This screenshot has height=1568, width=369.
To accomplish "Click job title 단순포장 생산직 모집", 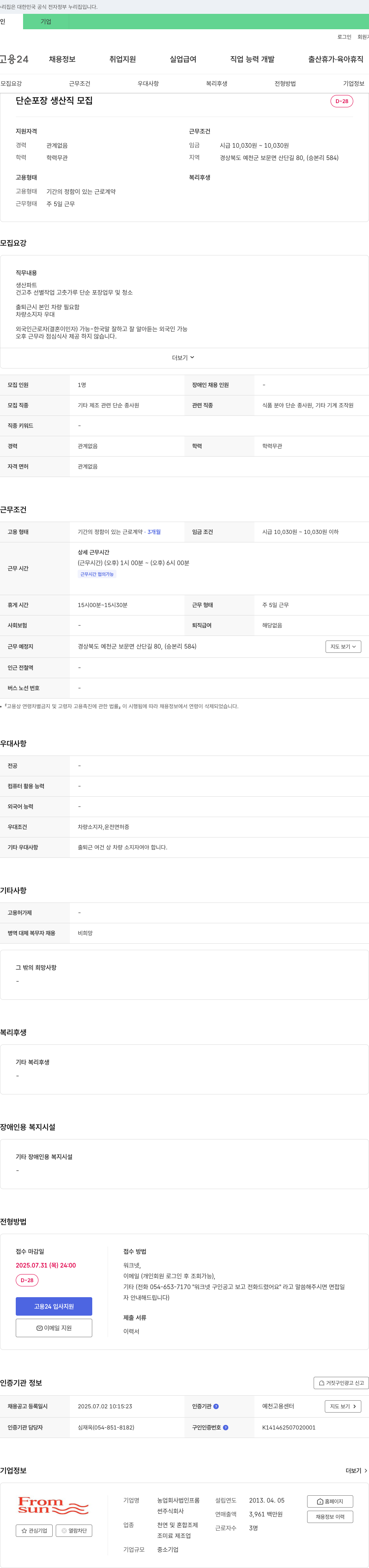I will tap(54, 101).
